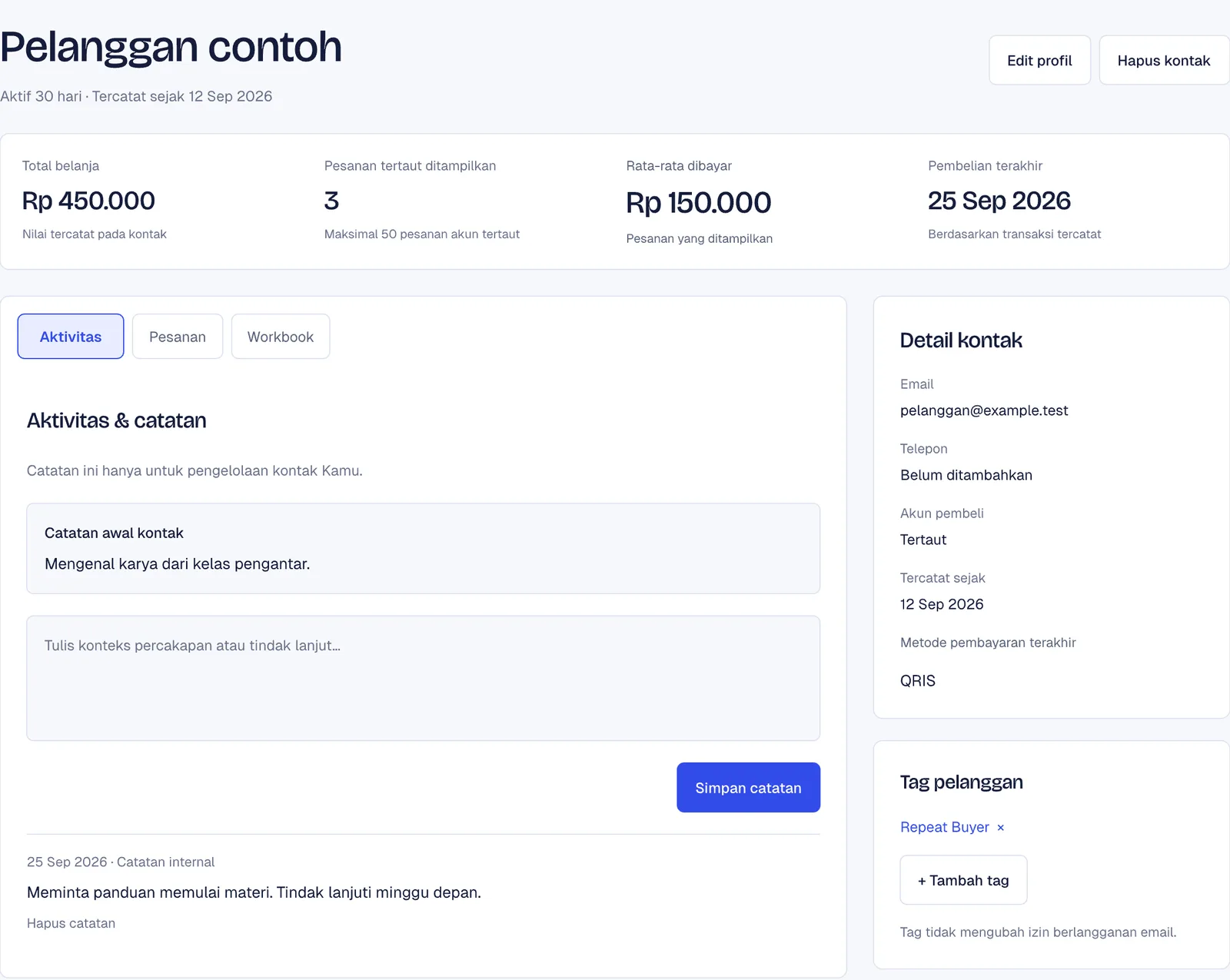The height and width of the screenshot is (980, 1230).
Task: Open the Workbook tab
Action: 281,337
